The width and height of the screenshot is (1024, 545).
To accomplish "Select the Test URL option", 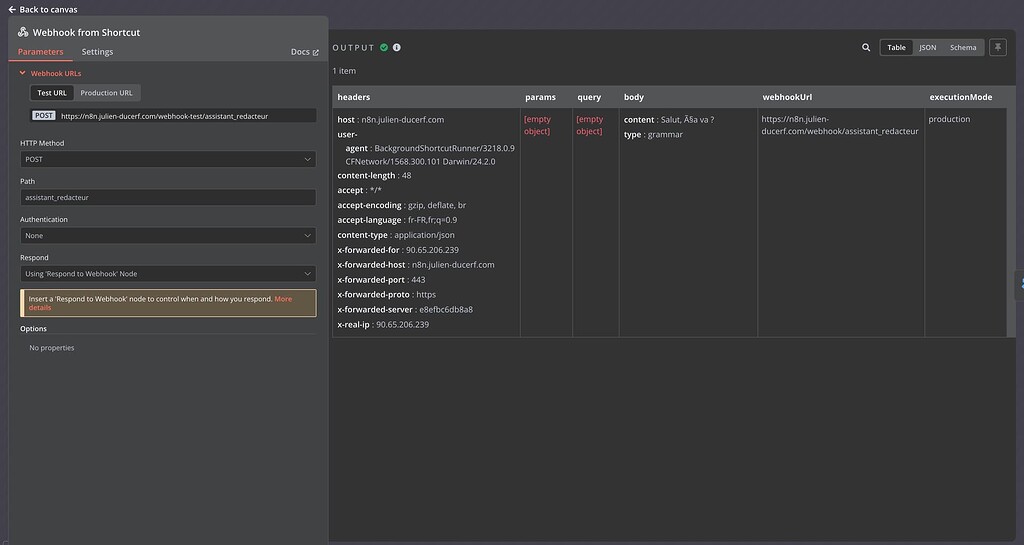I will tap(52, 93).
